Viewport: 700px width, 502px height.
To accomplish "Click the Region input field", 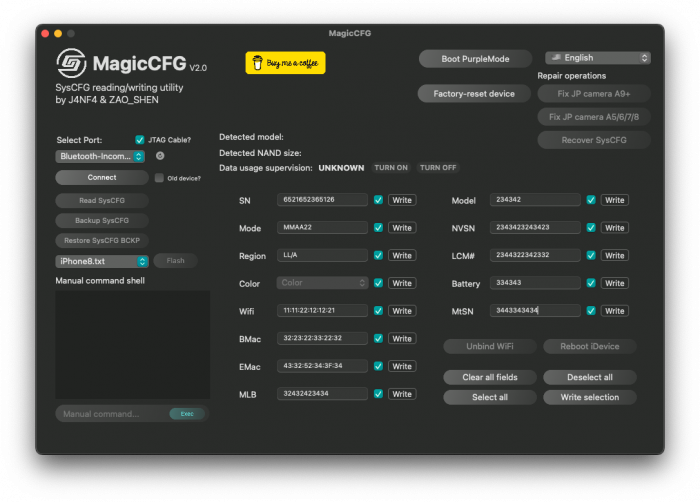I will point(322,255).
